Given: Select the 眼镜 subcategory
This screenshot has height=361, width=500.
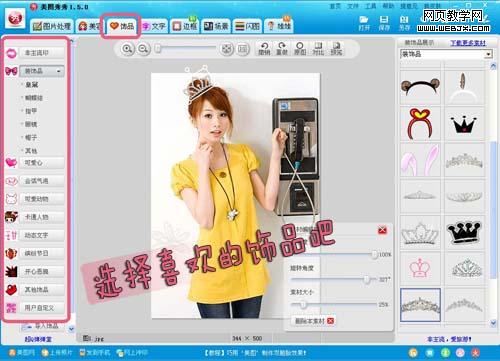Looking at the screenshot, I should tap(31, 124).
